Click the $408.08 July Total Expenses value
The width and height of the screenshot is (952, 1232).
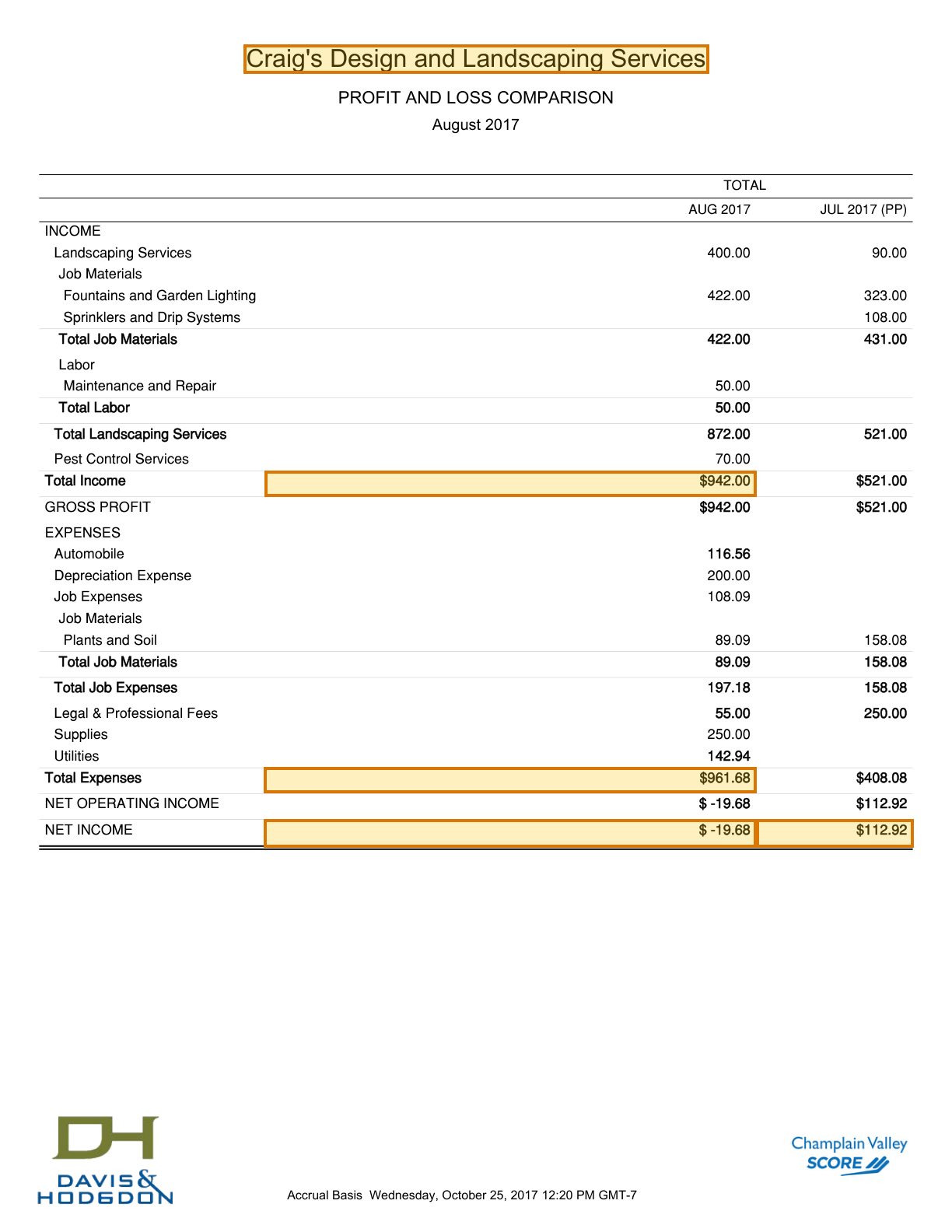pyautogui.click(x=881, y=778)
